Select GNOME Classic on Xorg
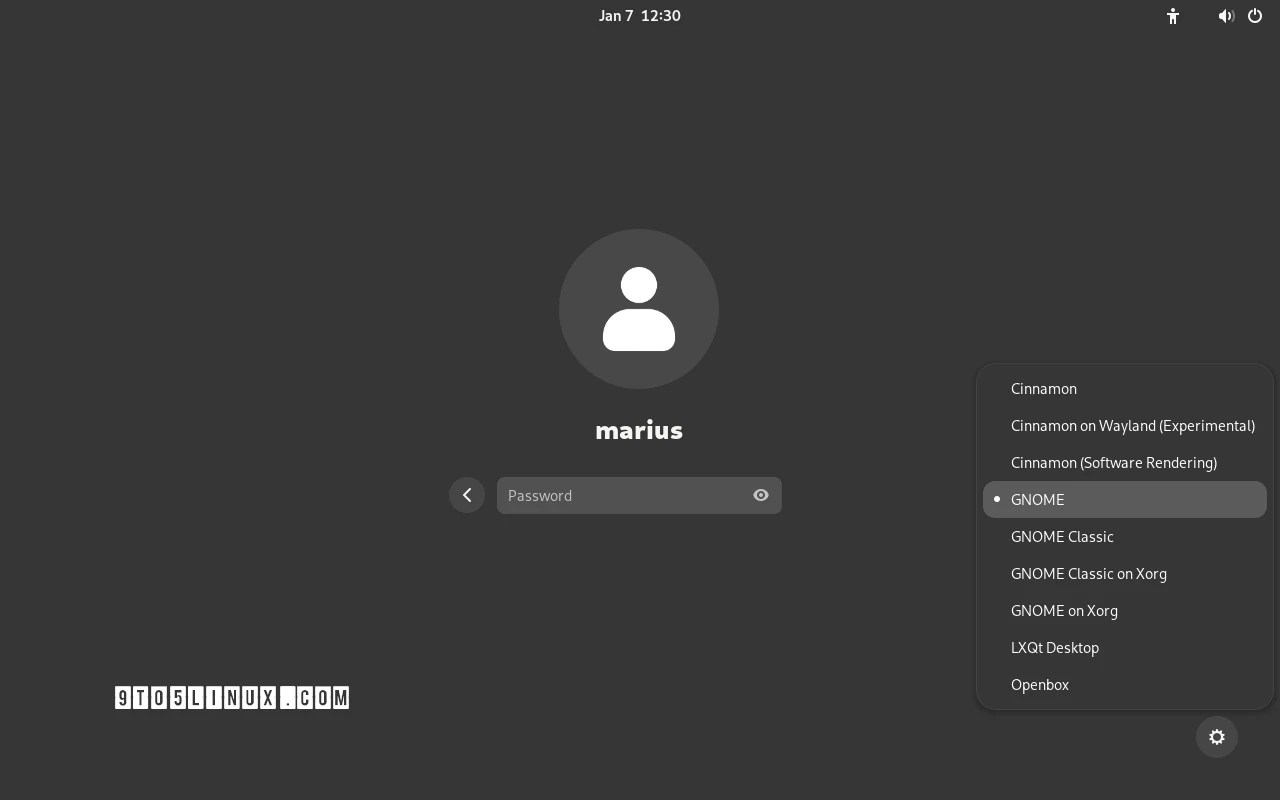The image size is (1280, 800). [1089, 573]
